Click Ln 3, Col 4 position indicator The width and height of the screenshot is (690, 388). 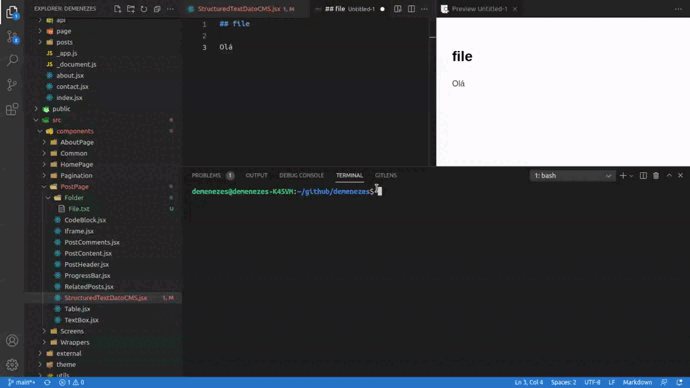[529, 382]
